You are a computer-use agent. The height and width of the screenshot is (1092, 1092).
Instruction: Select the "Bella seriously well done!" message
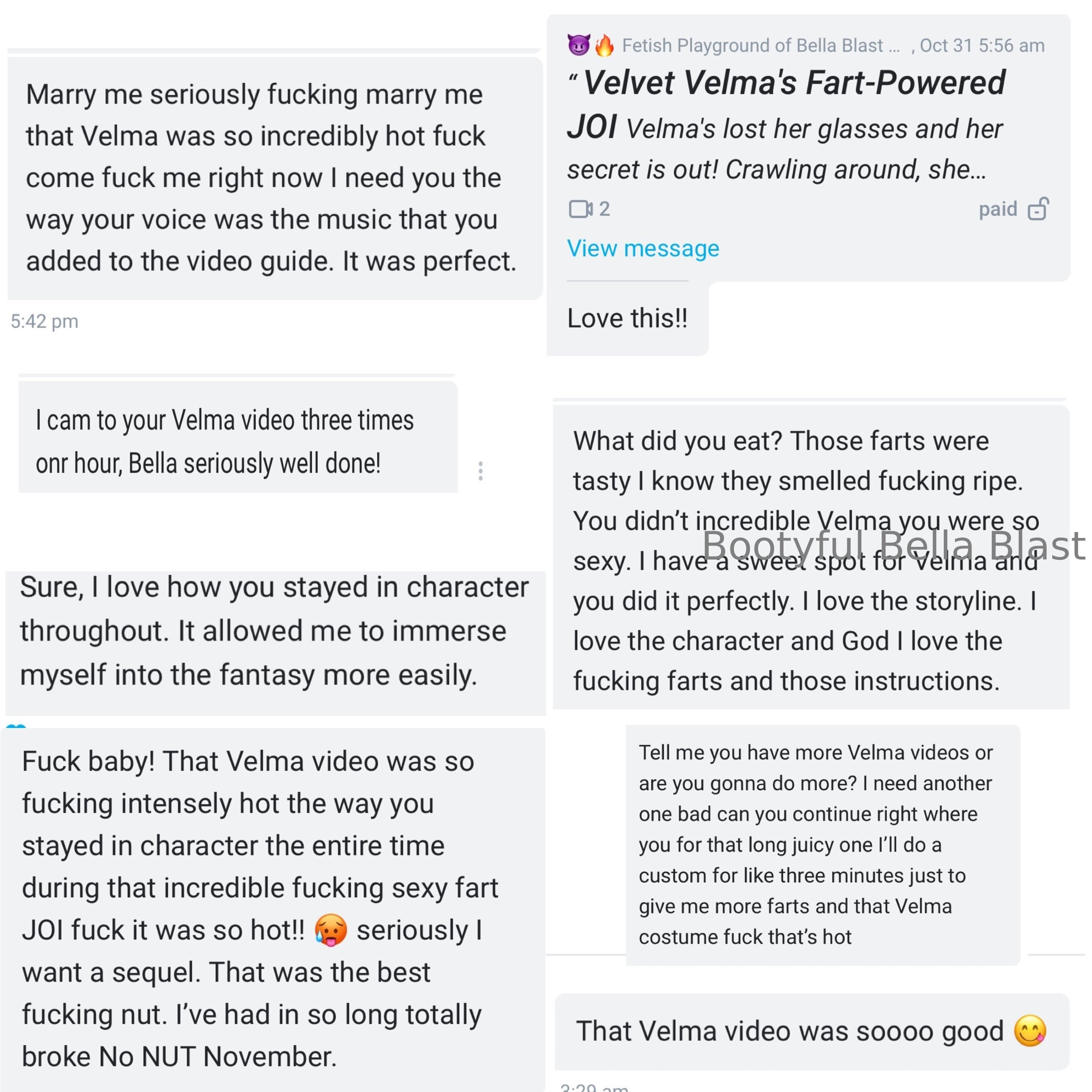tap(237, 441)
